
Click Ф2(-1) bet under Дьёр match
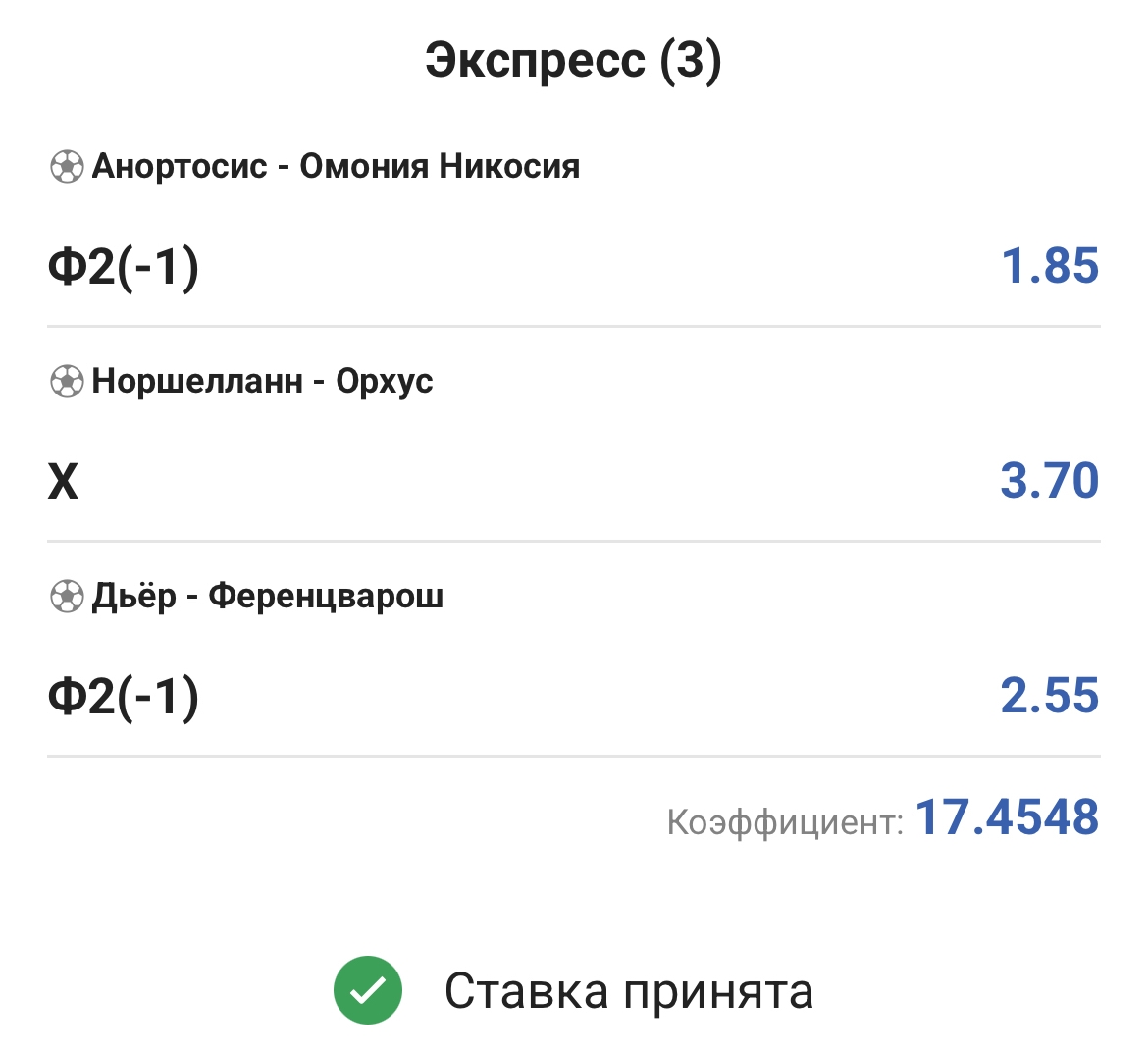click(x=124, y=696)
